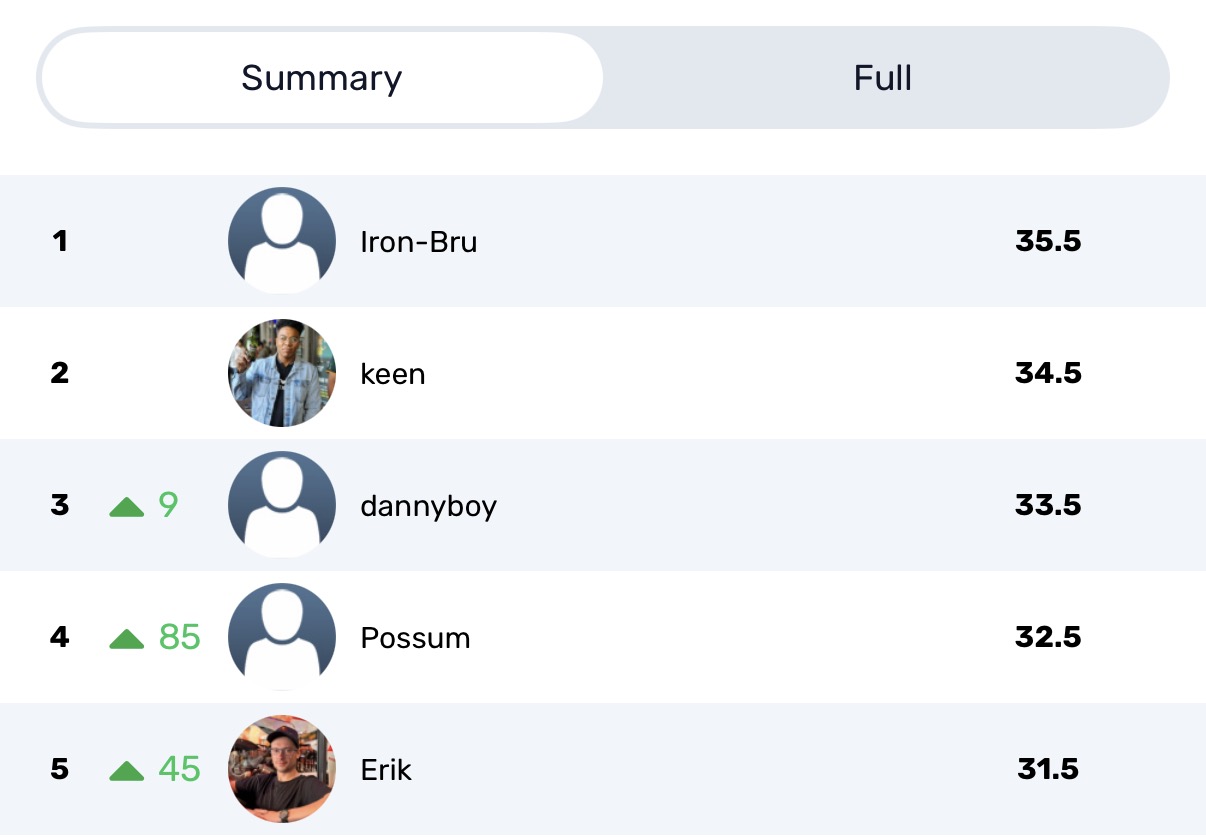
Task: Open Erik's profile photo
Action: pos(282,769)
